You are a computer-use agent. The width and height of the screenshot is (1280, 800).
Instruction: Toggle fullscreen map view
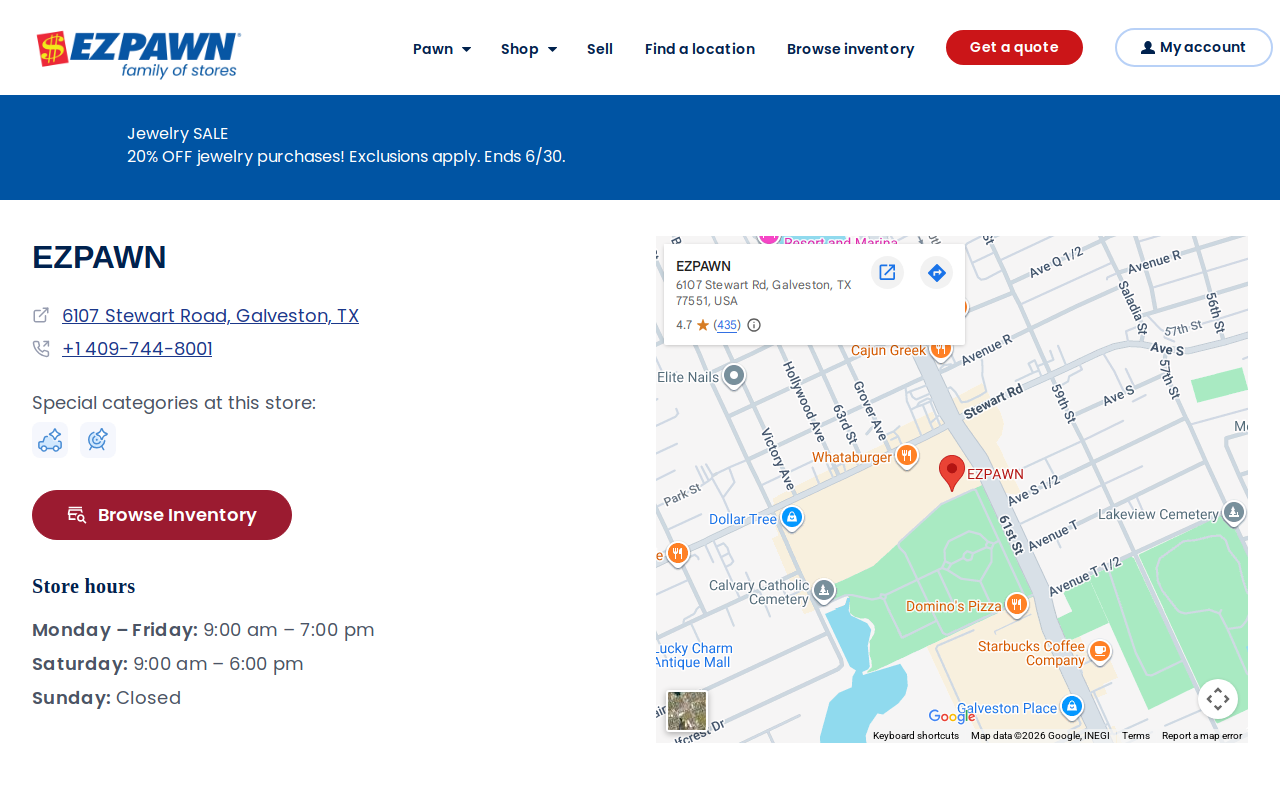click(x=1217, y=699)
